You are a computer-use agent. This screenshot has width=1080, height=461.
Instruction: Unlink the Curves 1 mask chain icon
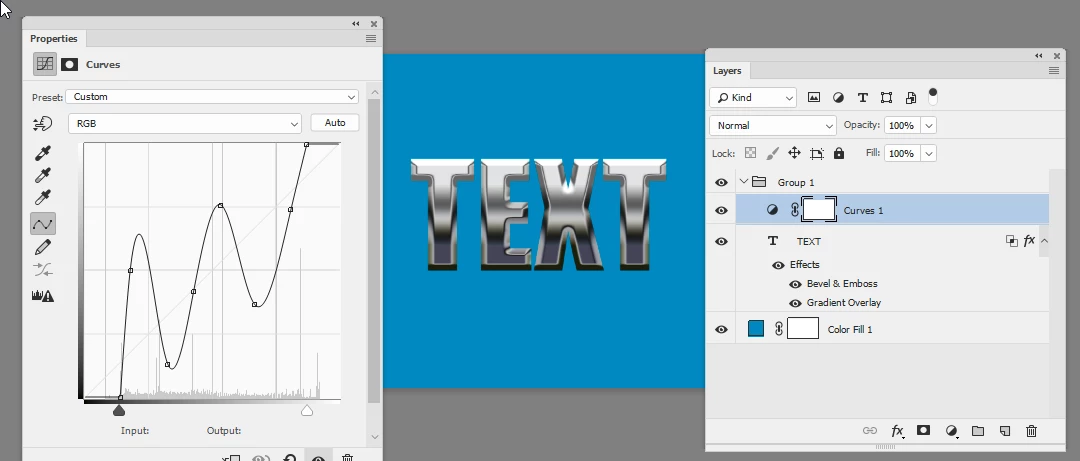click(x=794, y=210)
